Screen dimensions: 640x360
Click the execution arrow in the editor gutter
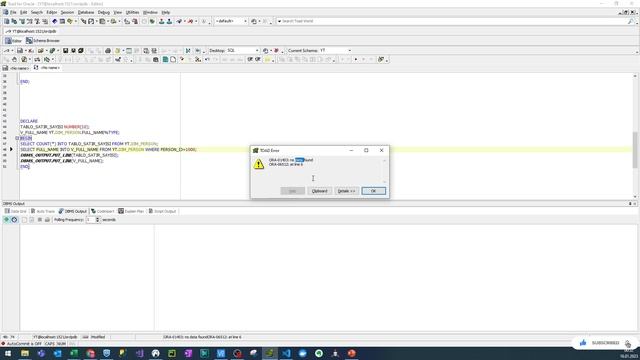tap(11, 150)
